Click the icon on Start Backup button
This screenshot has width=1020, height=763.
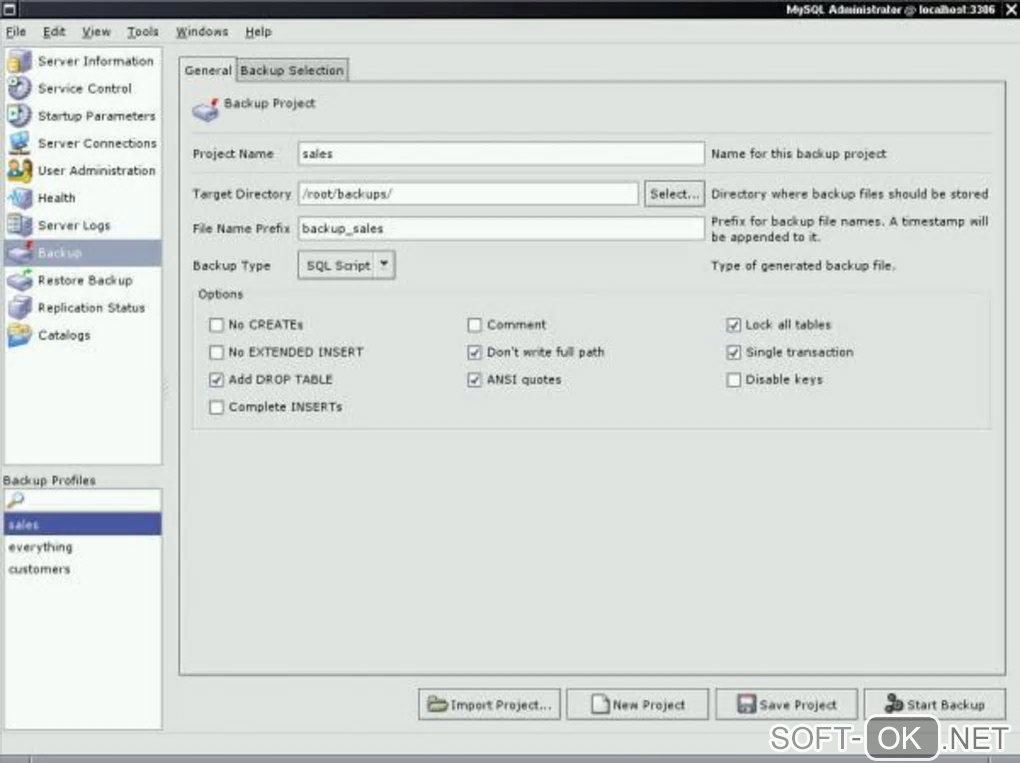pyautogui.click(x=894, y=703)
